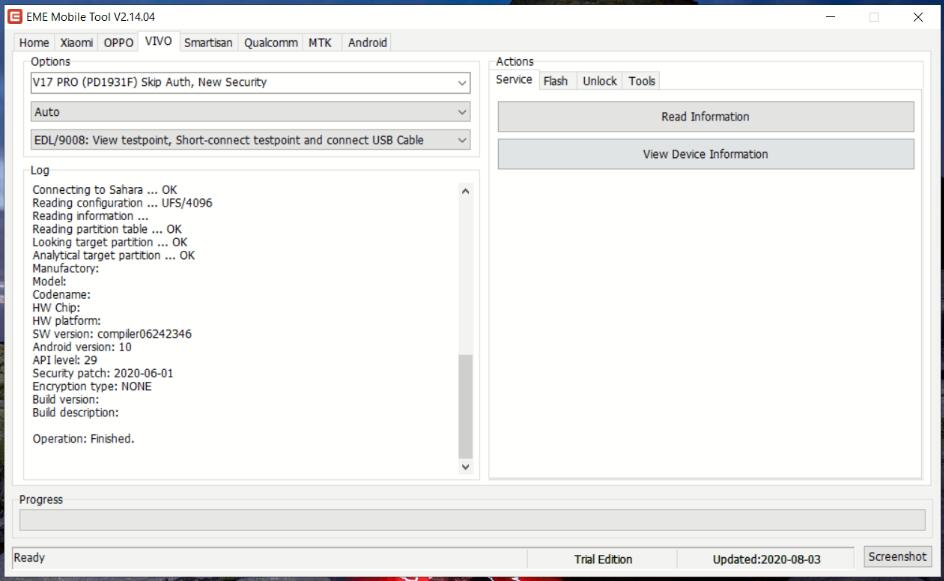Click the 'API level: 29' log line
Screen dimensions: 944x581
point(65,360)
